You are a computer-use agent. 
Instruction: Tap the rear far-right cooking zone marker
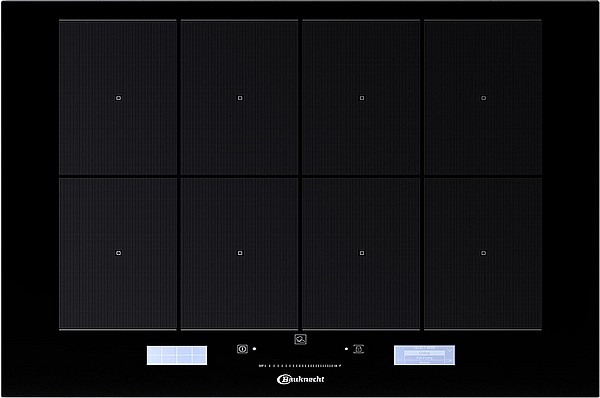(483, 98)
